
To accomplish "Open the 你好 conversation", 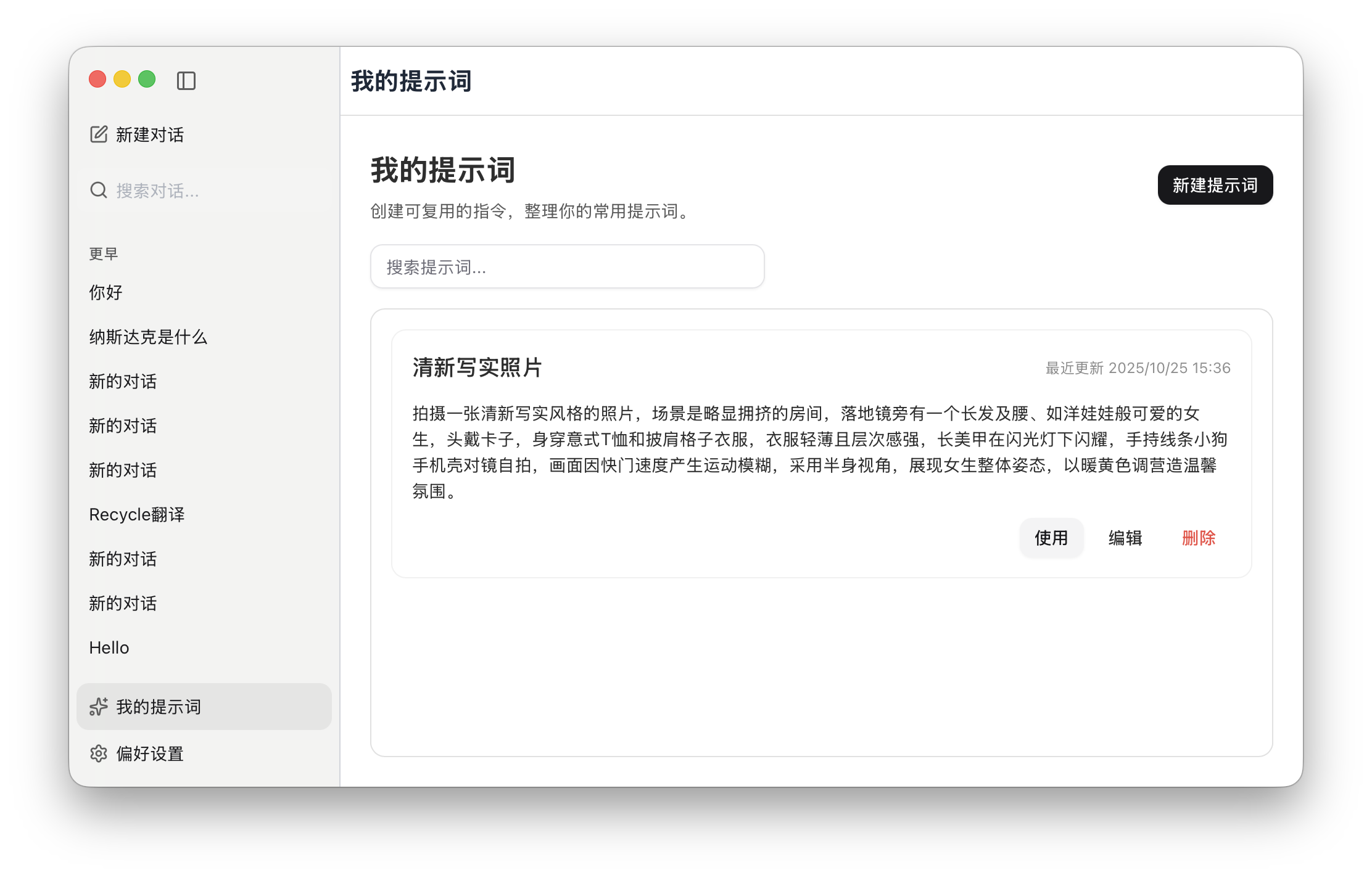I will 105,292.
